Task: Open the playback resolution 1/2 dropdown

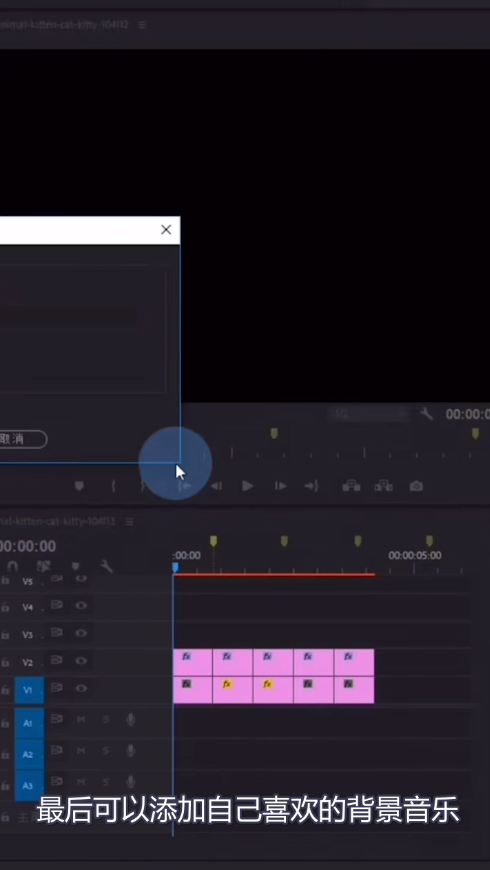Action: pos(369,414)
